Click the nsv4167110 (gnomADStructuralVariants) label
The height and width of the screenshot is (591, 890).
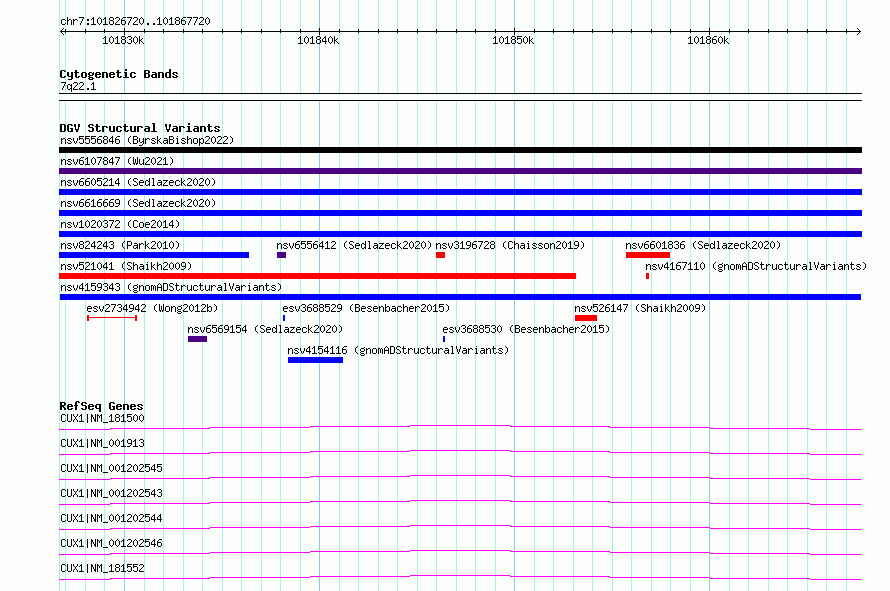(x=756, y=266)
